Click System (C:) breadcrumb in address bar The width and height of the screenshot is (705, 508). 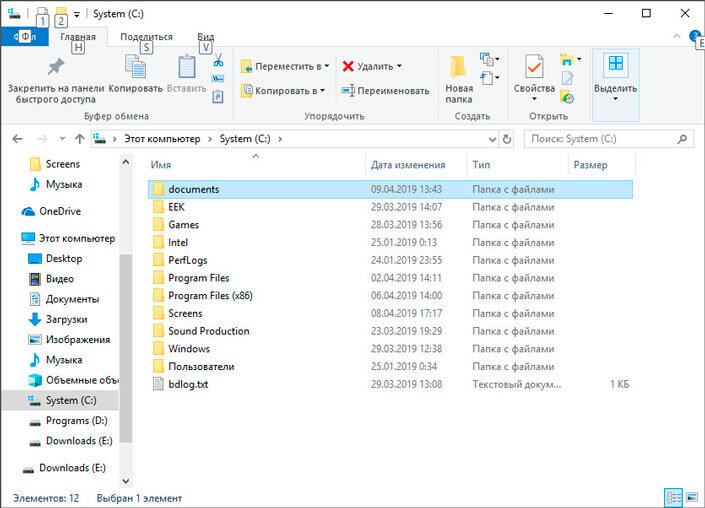[x=245, y=139]
